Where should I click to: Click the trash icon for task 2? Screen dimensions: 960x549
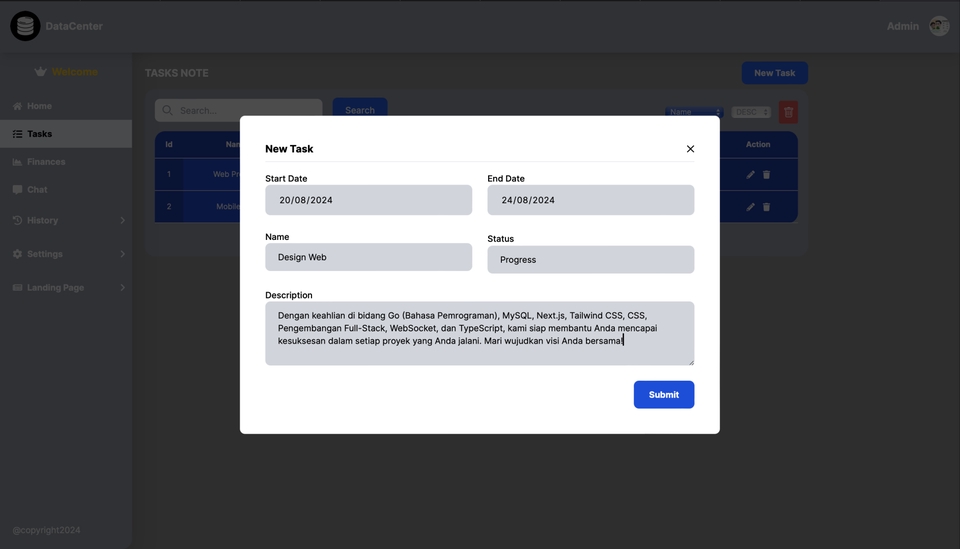point(767,207)
